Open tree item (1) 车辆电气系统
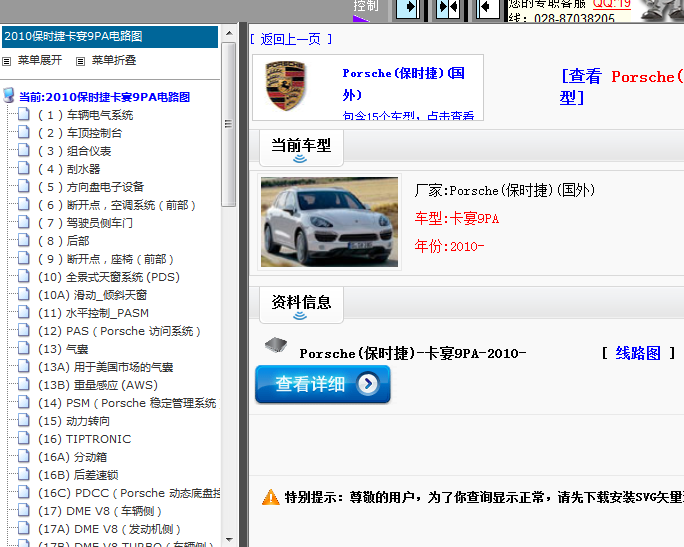The width and height of the screenshot is (684, 547). click(86, 115)
